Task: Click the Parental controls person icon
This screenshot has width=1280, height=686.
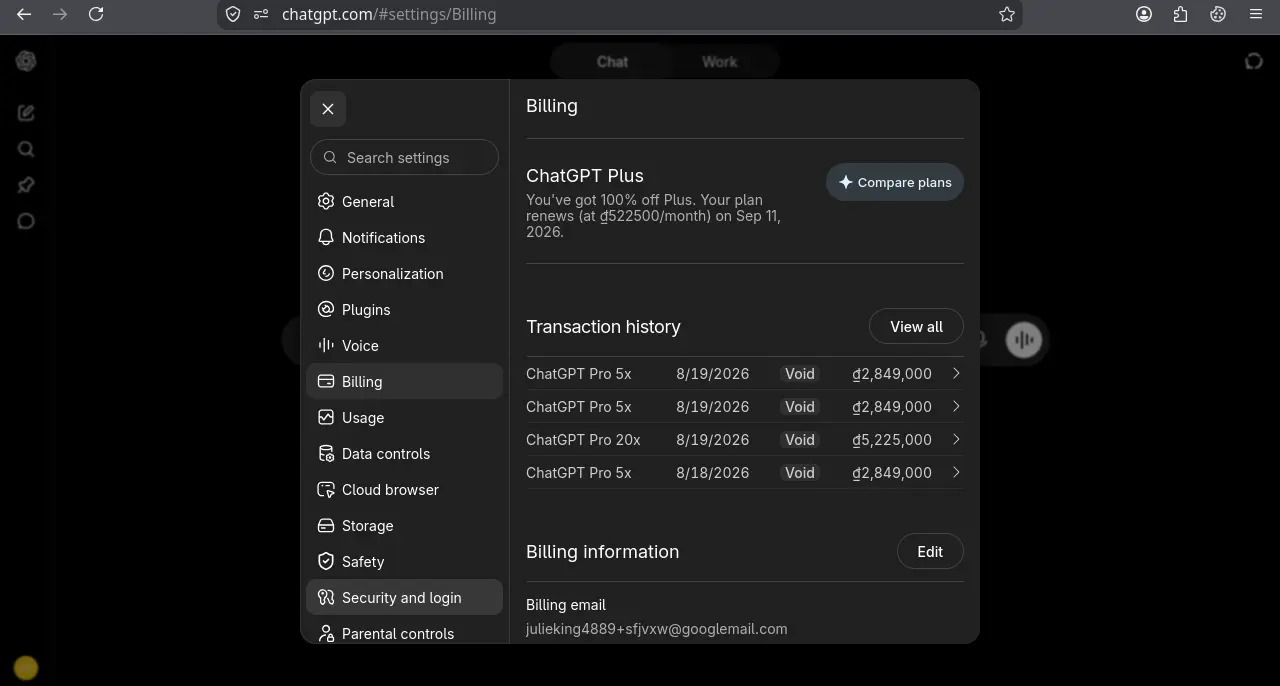Action: point(325,633)
